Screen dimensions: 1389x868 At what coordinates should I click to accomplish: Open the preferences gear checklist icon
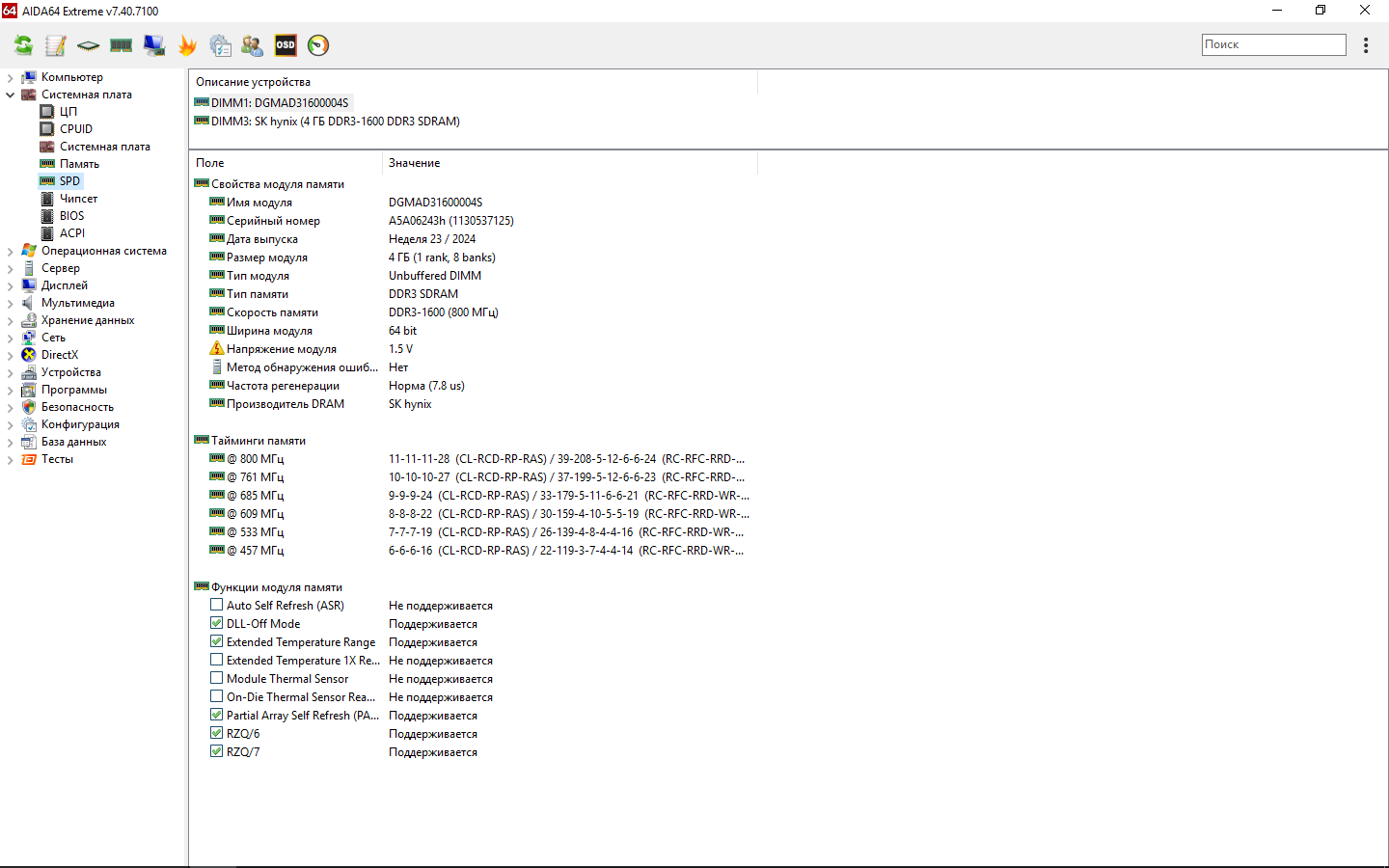[x=220, y=45]
